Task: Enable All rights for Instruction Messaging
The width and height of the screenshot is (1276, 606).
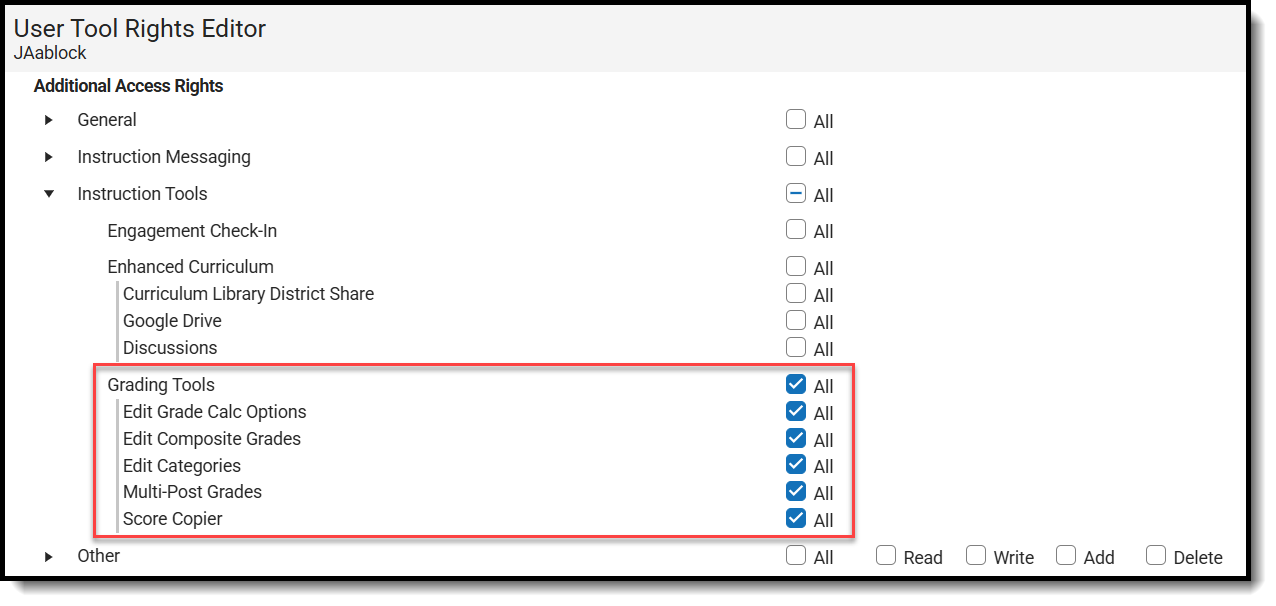Action: pyautogui.click(x=796, y=157)
